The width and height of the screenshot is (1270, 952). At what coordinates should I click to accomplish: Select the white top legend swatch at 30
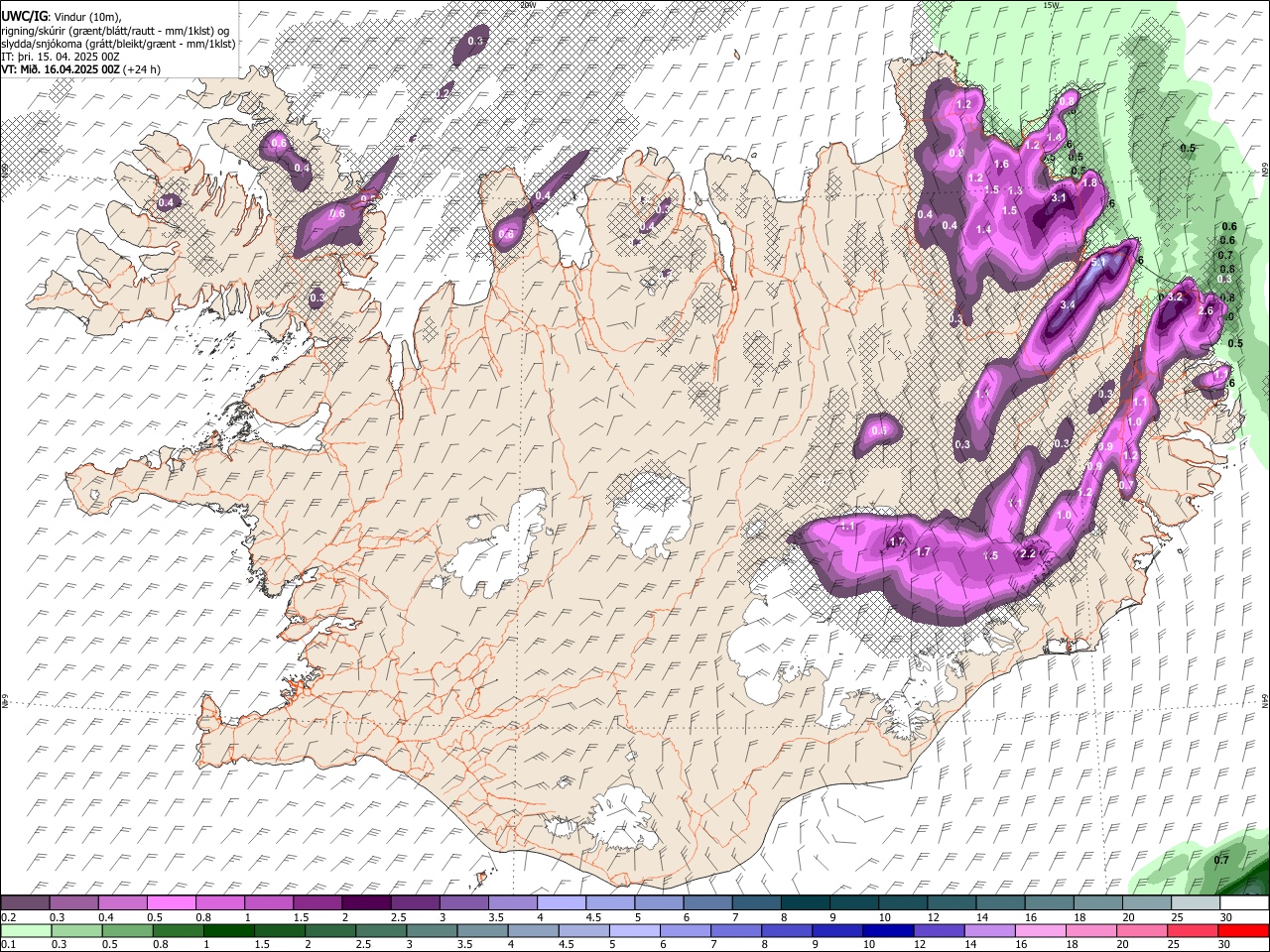1244,903
